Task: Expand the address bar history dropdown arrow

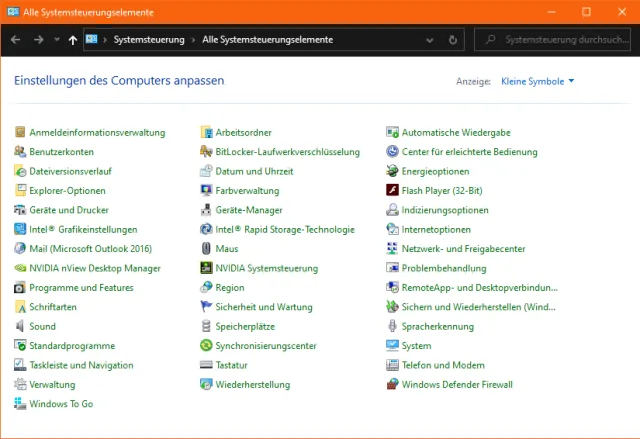Action: pos(433,40)
